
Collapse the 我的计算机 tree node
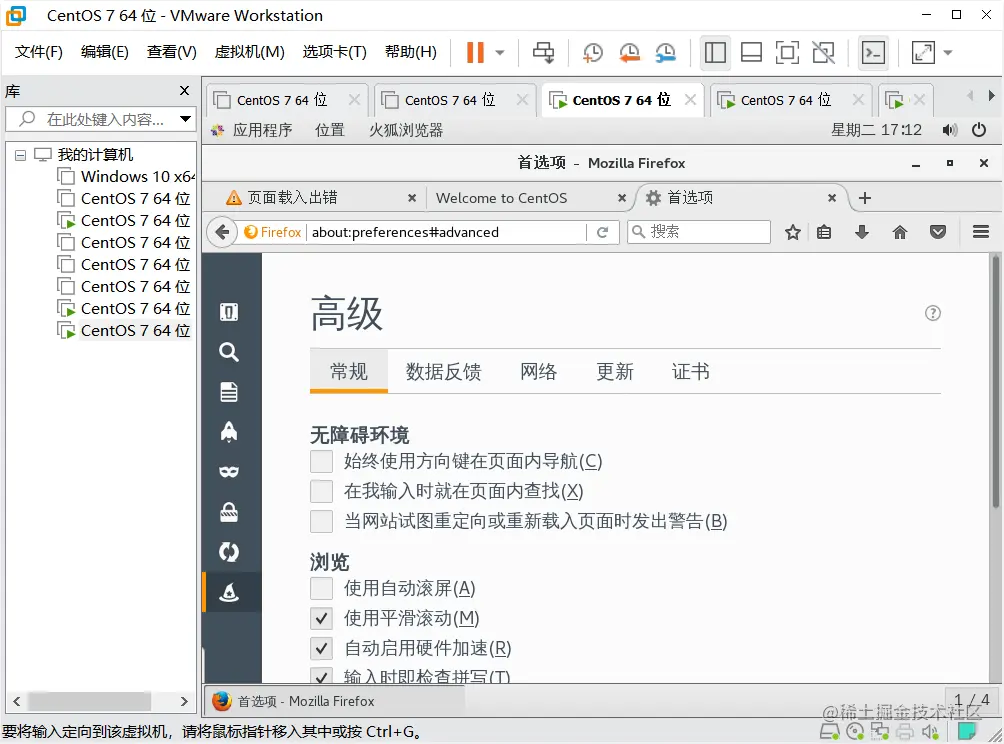pyautogui.click(x=20, y=155)
